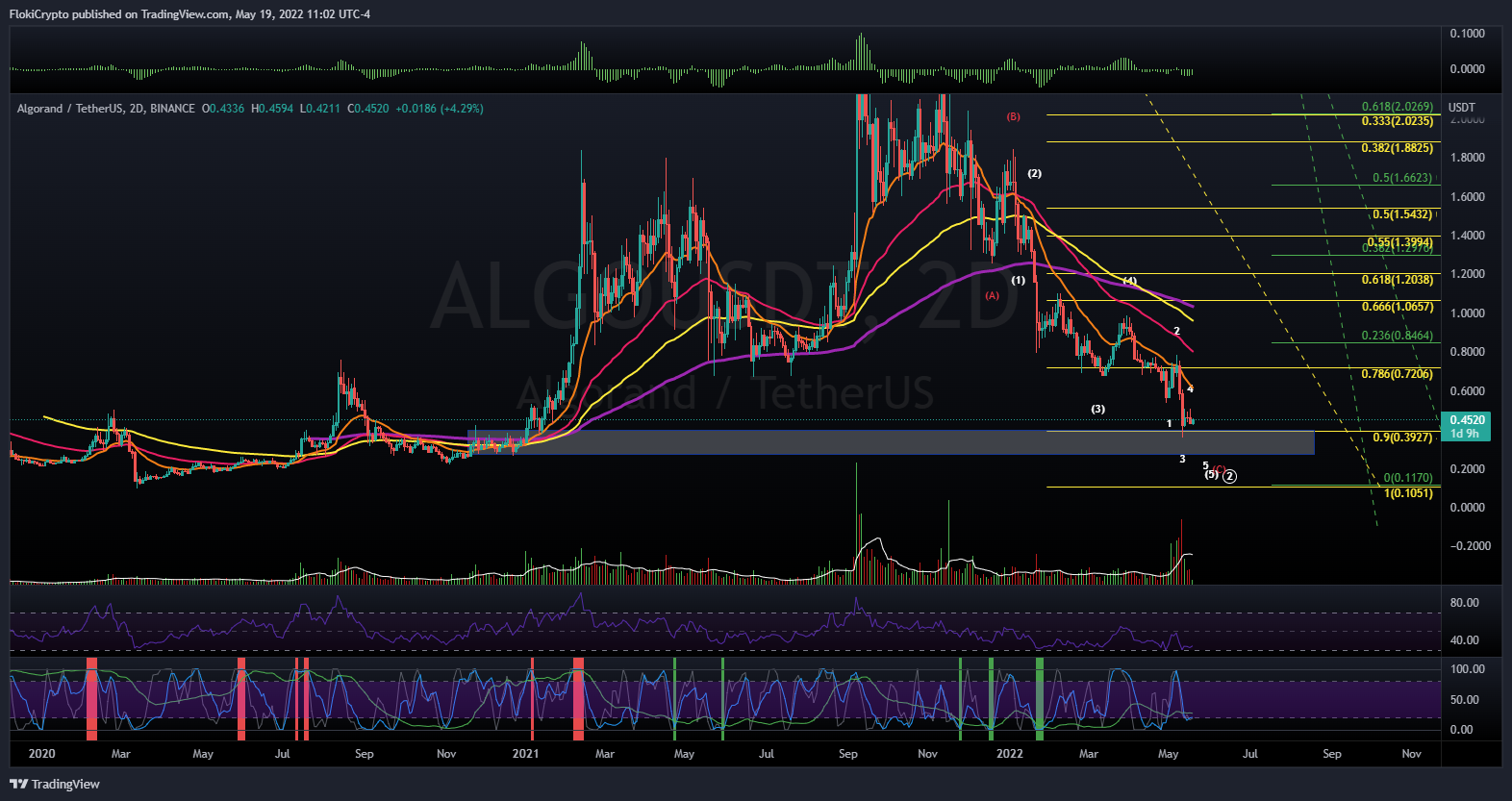Click the (4) wave label on moving averages
Viewport: 1512px width, 801px height.
pos(1130,281)
